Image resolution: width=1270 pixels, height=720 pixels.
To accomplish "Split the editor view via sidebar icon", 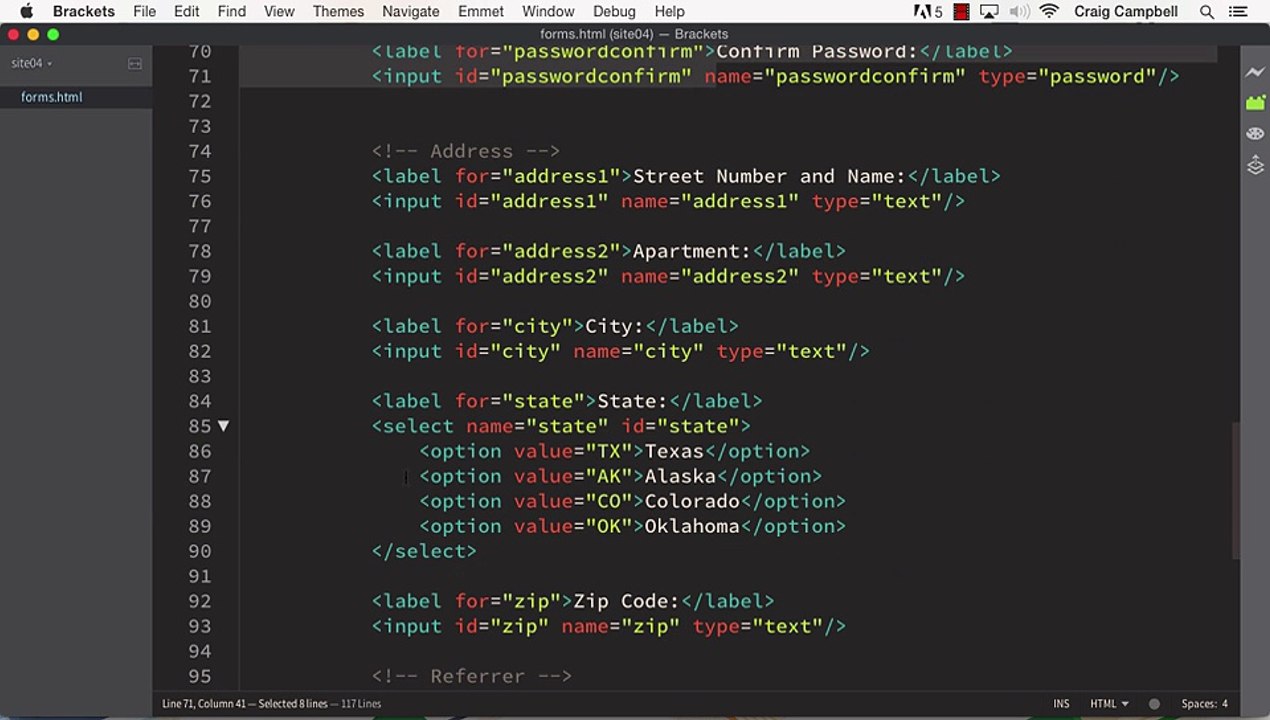I will pyautogui.click(x=135, y=64).
